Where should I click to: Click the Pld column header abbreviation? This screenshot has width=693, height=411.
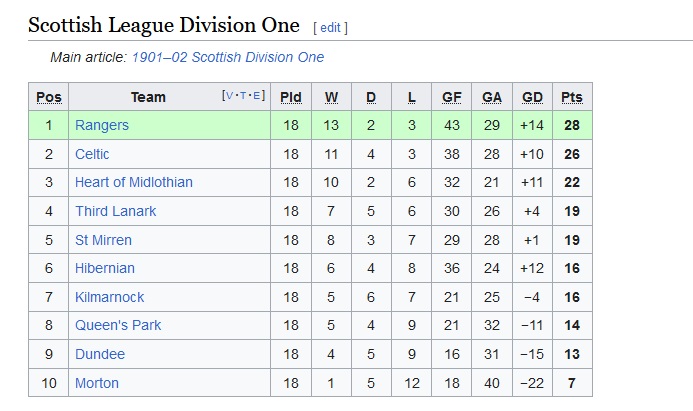[291, 97]
